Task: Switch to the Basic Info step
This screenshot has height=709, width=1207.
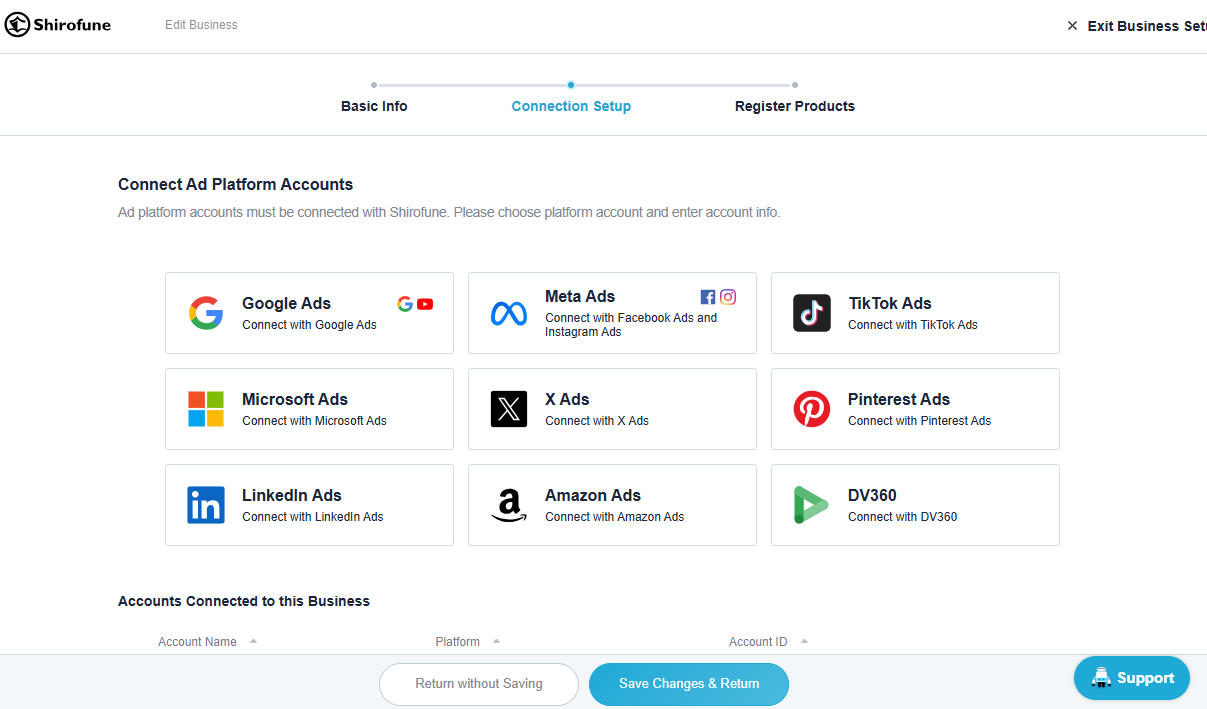Action: pos(374,105)
